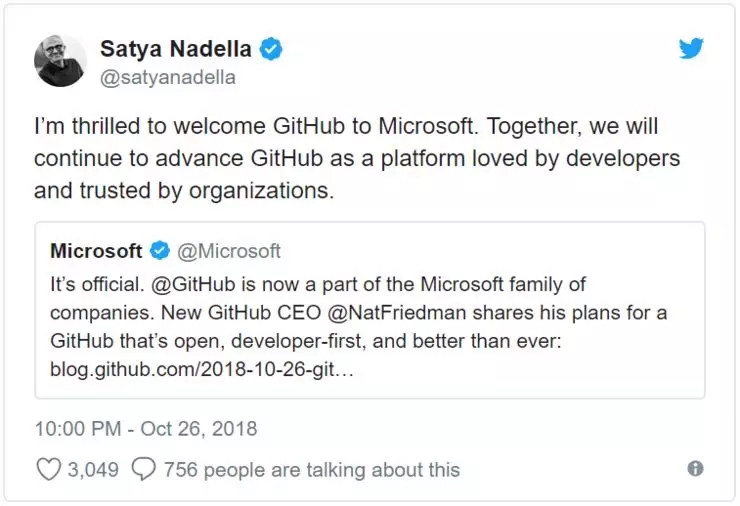Open the Microsoft name in quoted tweet
This screenshot has width=740, height=506.
(x=96, y=251)
